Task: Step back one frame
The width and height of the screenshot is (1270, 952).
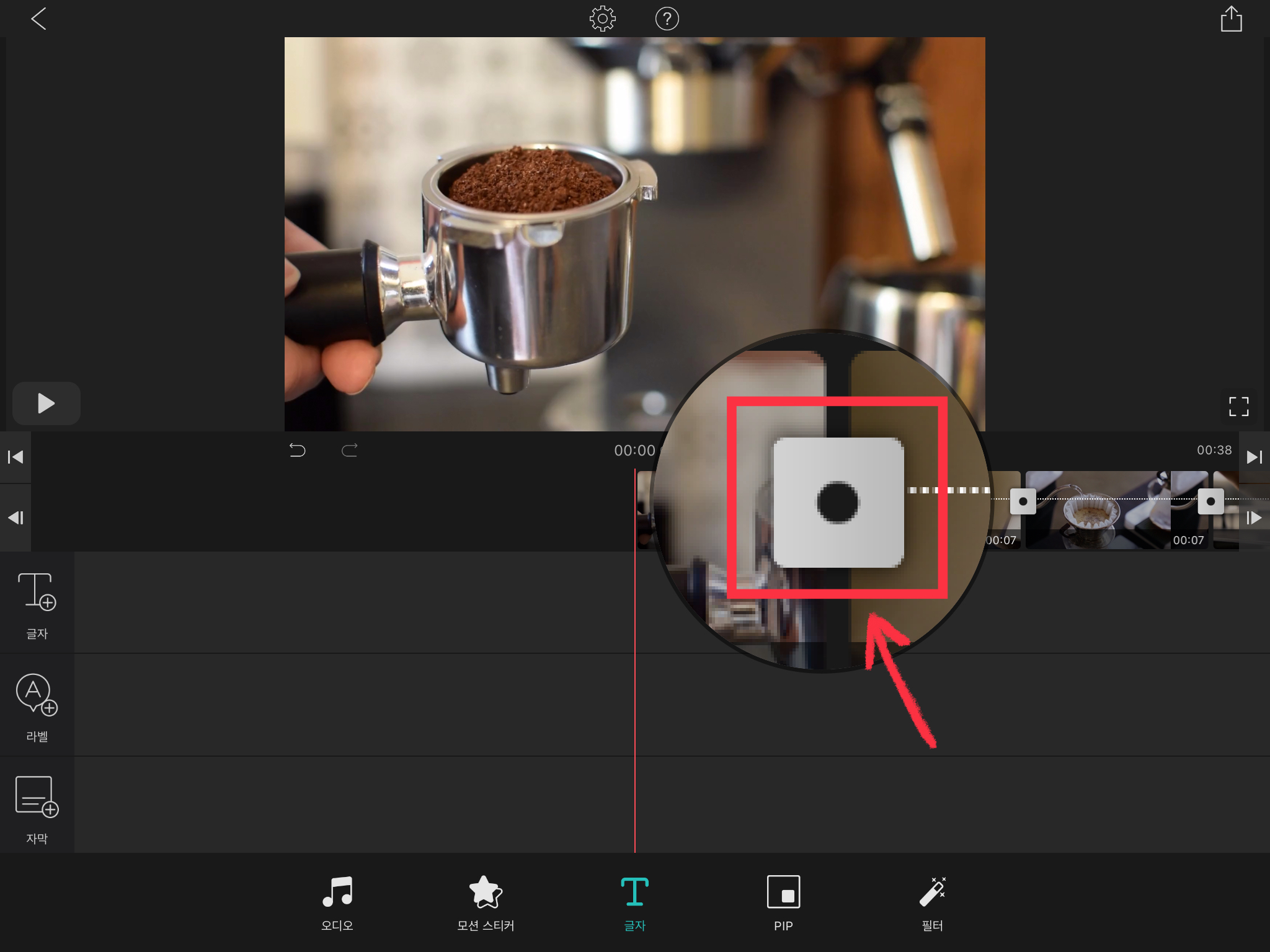Action: click(x=16, y=518)
